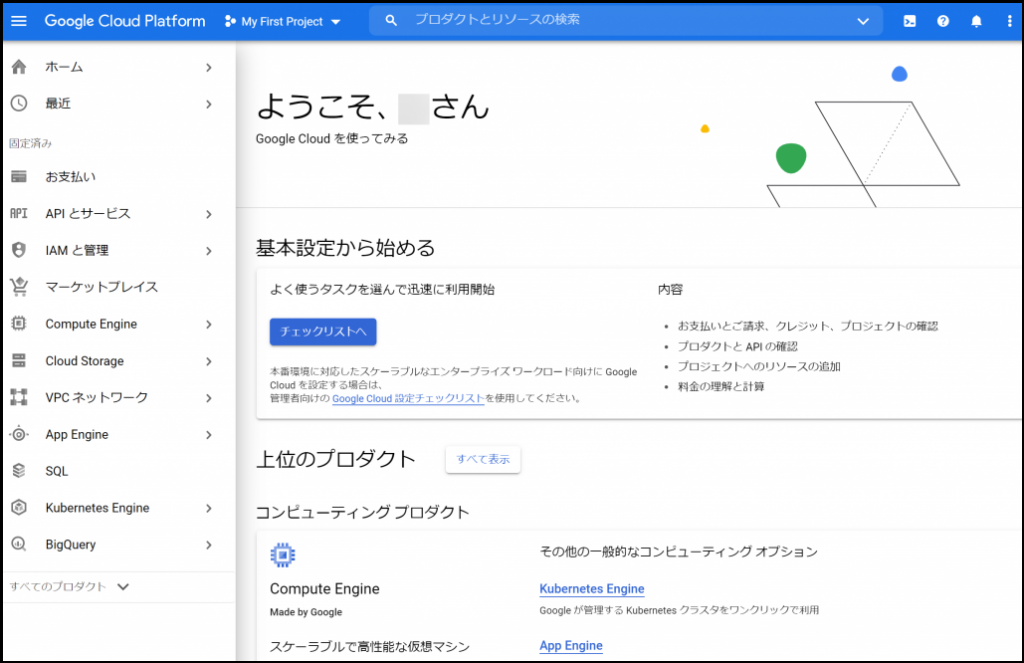Expand the ホーム submenu chevron

(209, 67)
